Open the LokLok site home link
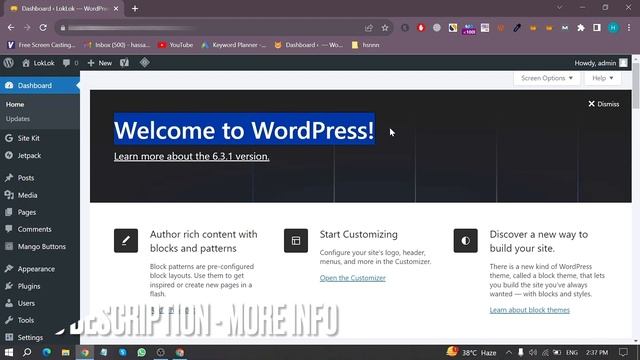Screen dimensions: 640x360 38,63
